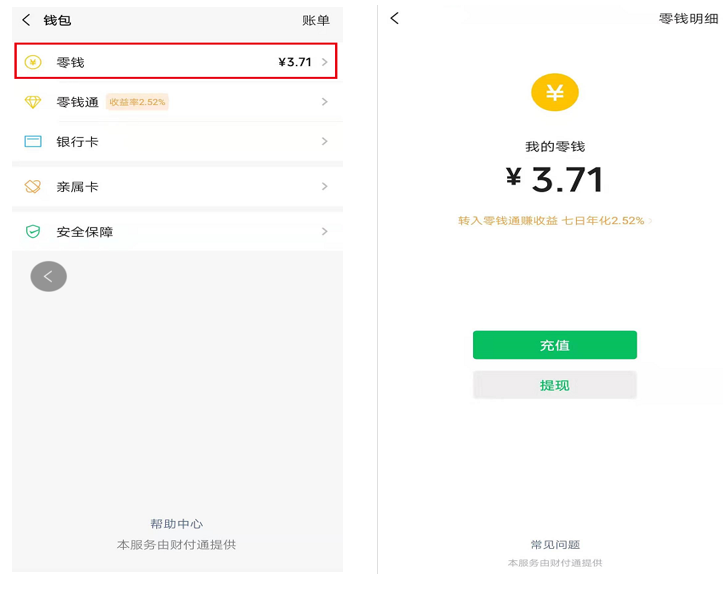Image resolution: width=723 pixels, height=593 pixels.
Task: Tap the yellow coin icon beside 零钱
Action: pyautogui.click(x=33, y=62)
